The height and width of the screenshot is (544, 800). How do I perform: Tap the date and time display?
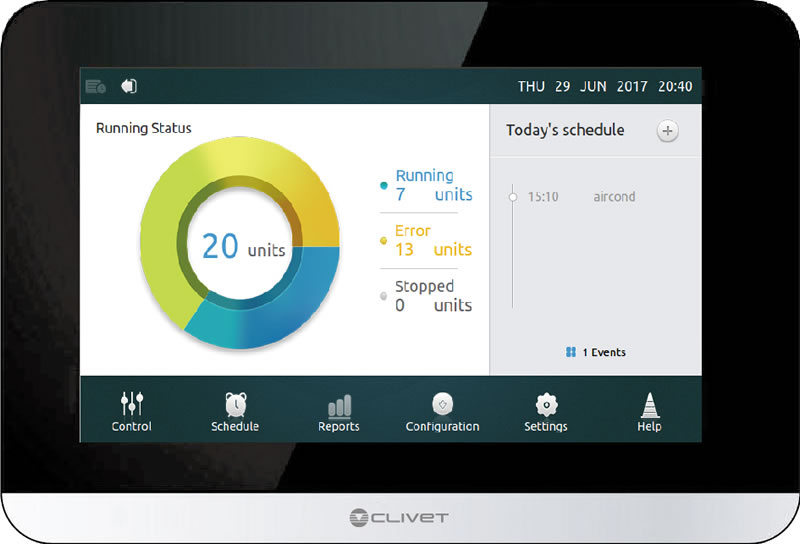point(605,86)
